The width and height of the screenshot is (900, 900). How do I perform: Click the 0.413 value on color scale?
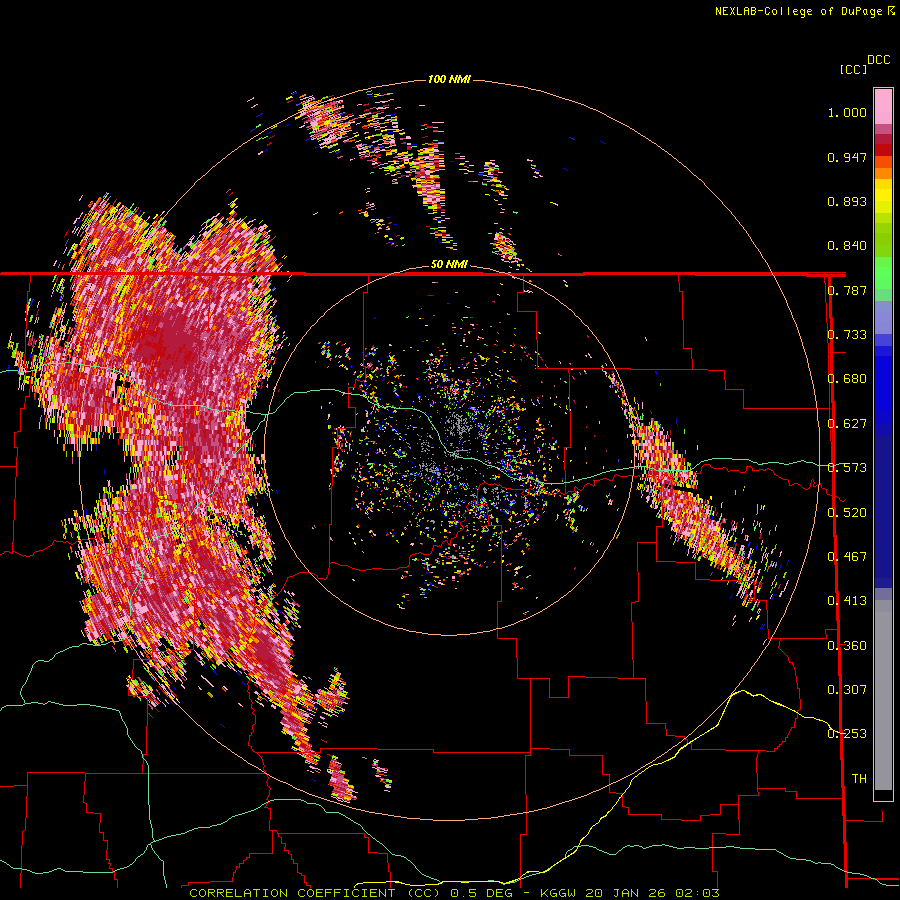click(847, 601)
